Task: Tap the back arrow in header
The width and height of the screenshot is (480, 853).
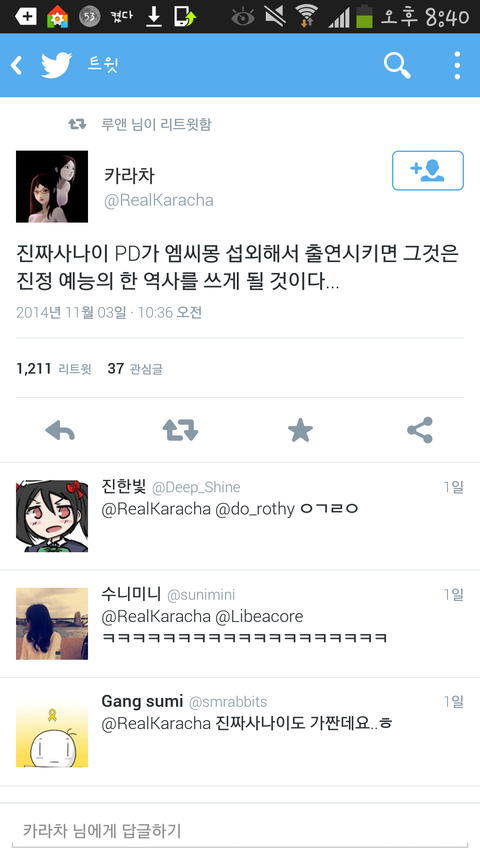Action: tap(16, 65)
